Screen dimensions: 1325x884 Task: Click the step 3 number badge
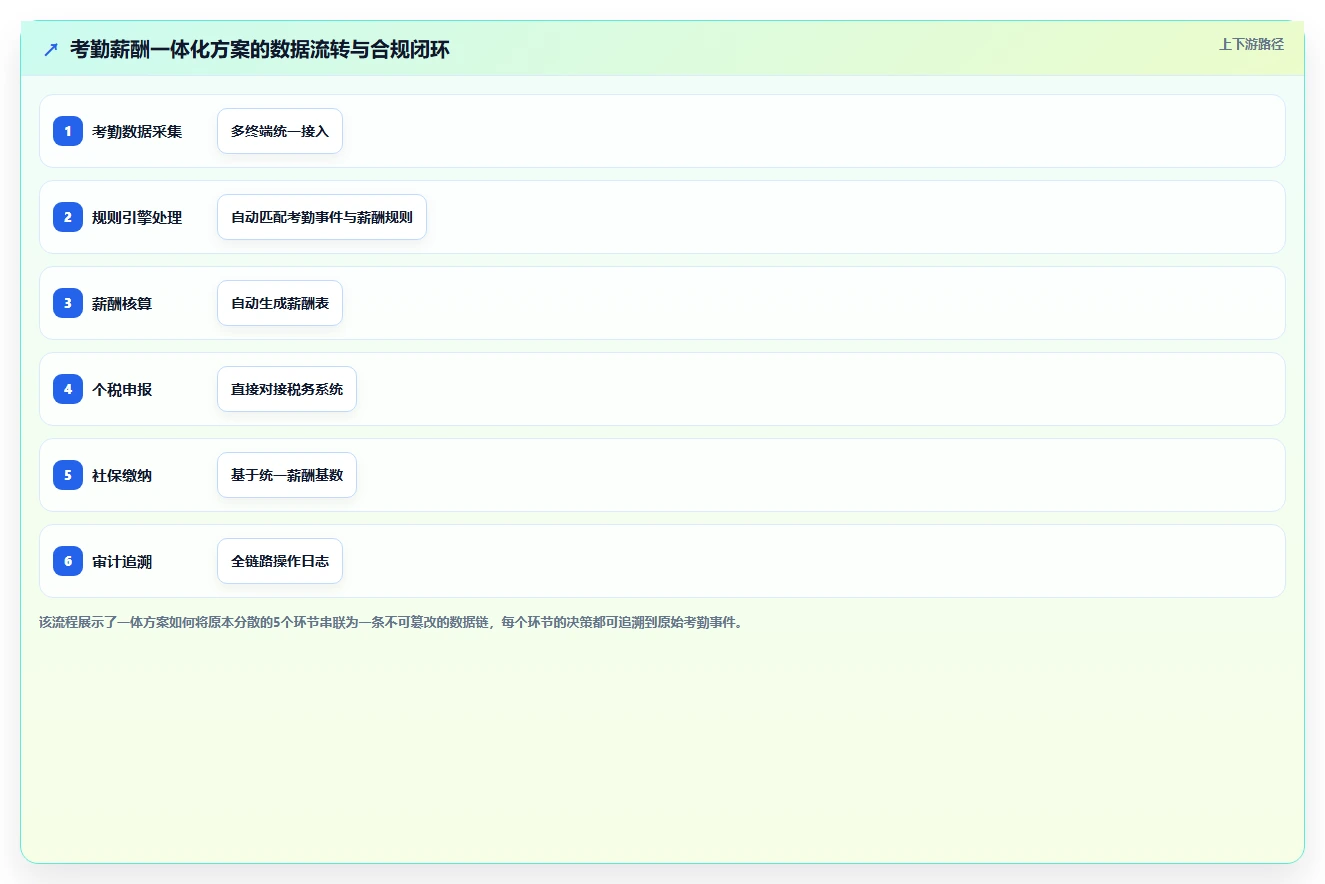point(68,303)
